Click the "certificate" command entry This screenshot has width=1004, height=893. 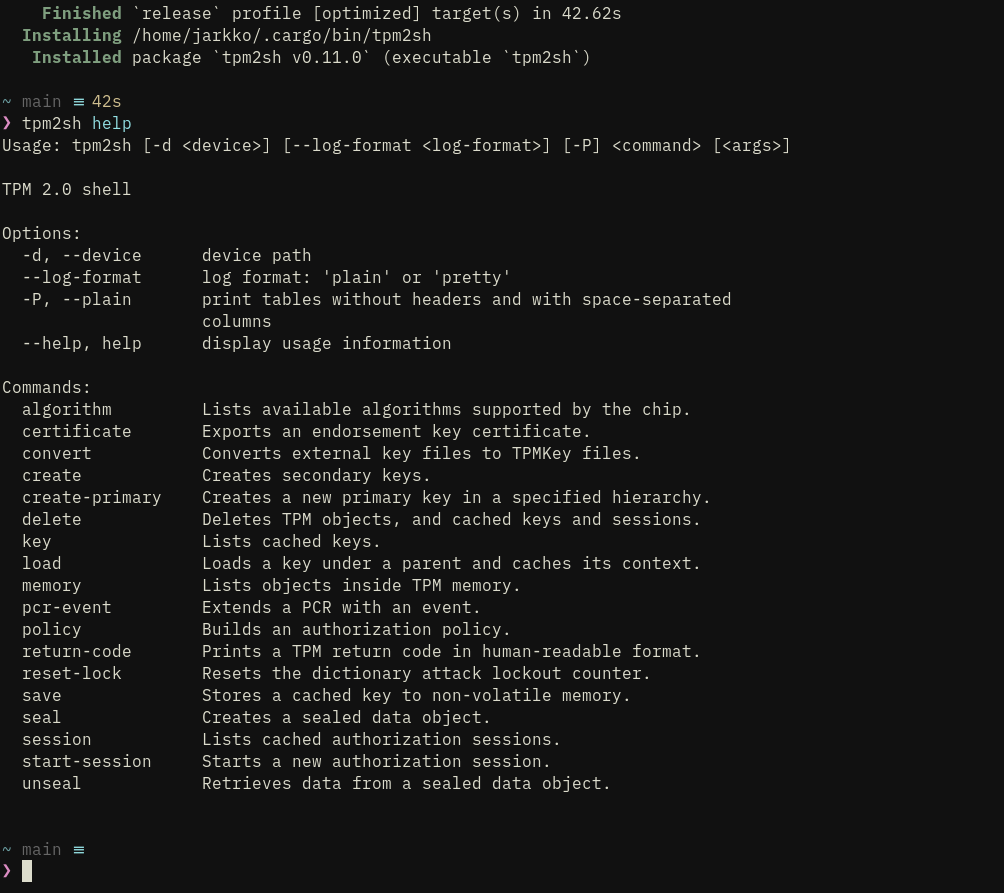[76, 431]
